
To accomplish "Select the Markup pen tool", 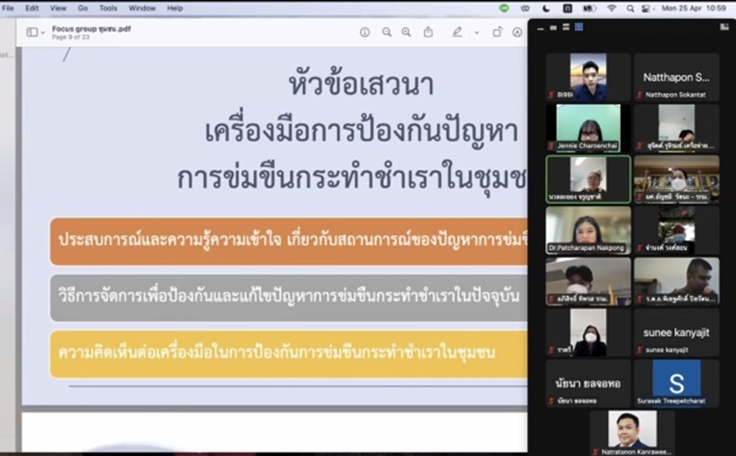I will click(x=457, y=32).
